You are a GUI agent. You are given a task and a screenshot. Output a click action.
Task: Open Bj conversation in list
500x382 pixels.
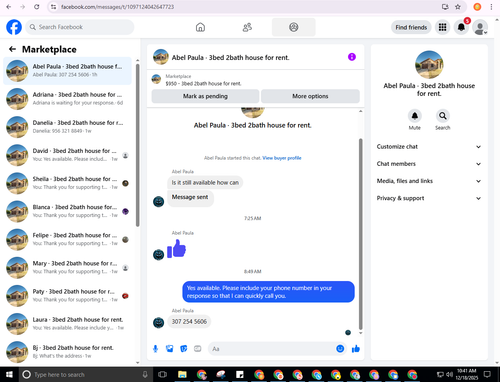(67, 352)
